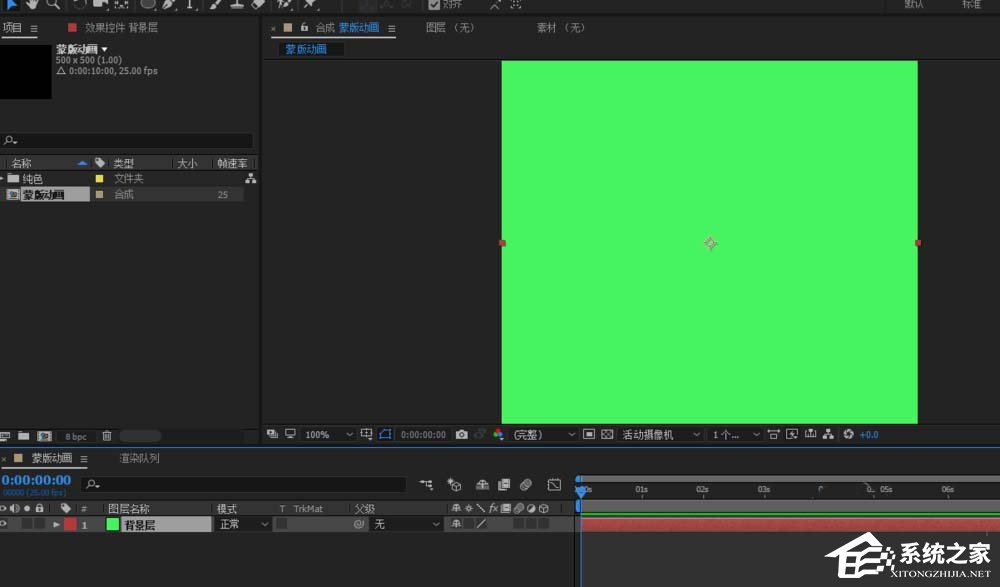1000x587 pixels.
Task: Click the trash icon in the Project panel
Action: coord(107,436)
